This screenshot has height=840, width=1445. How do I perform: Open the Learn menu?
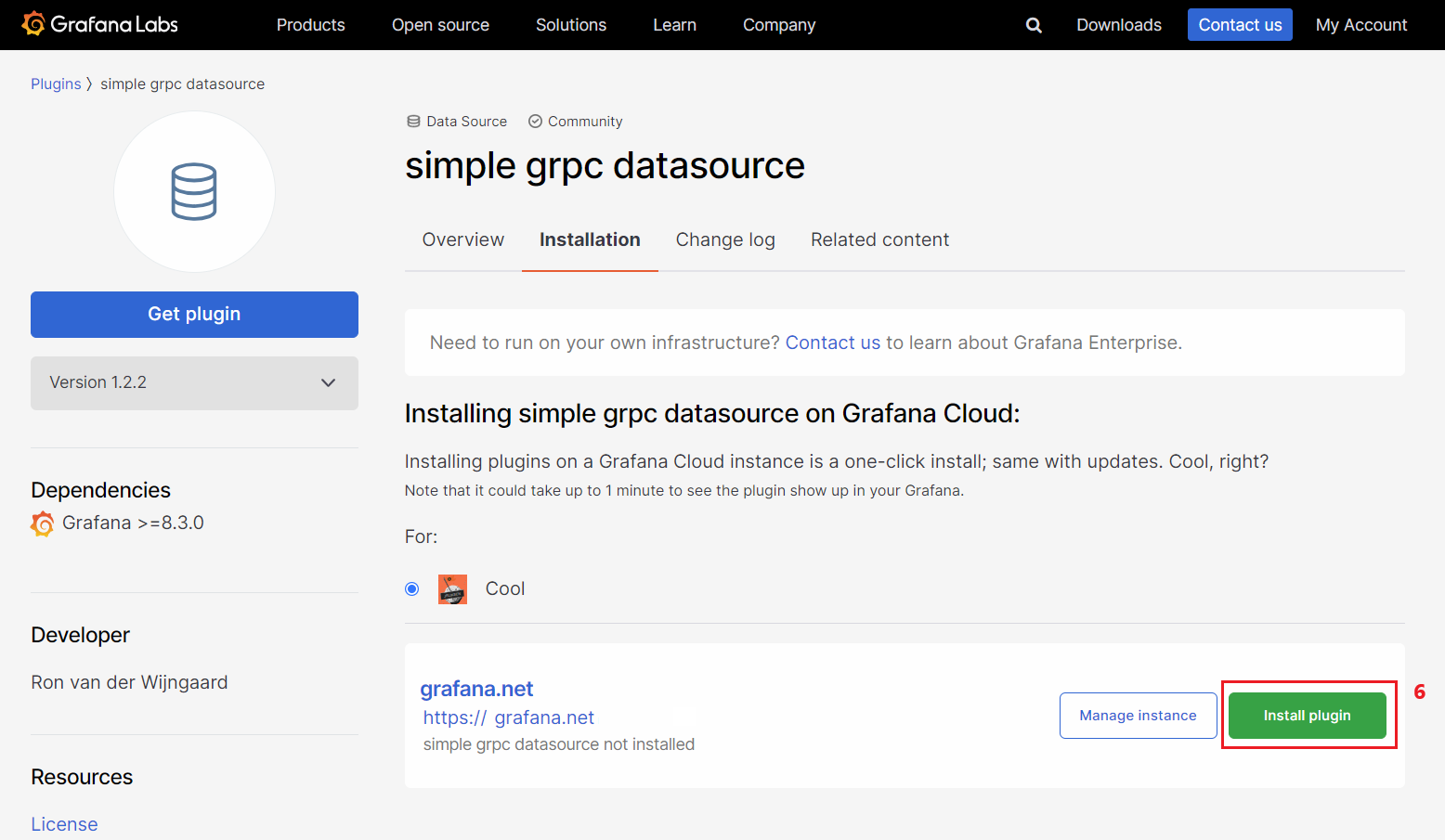click(674, 25)
